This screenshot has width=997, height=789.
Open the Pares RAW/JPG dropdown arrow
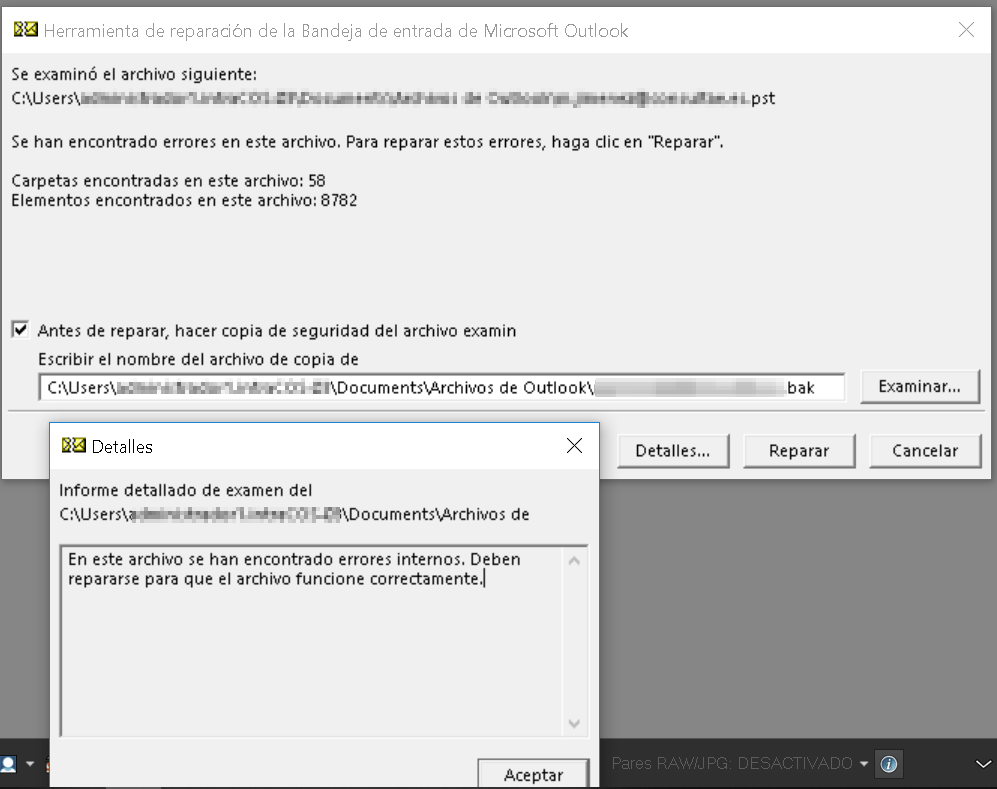click(863, 764)
